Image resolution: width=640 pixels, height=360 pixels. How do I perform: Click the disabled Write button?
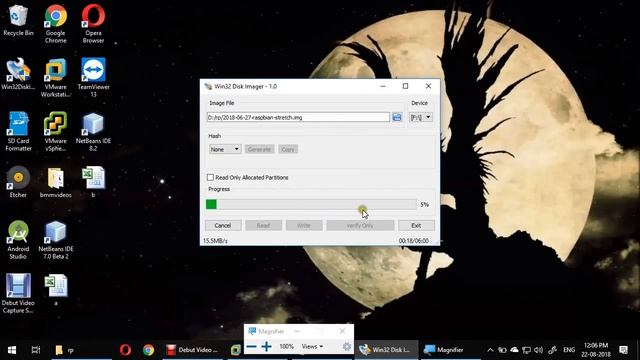304,226
